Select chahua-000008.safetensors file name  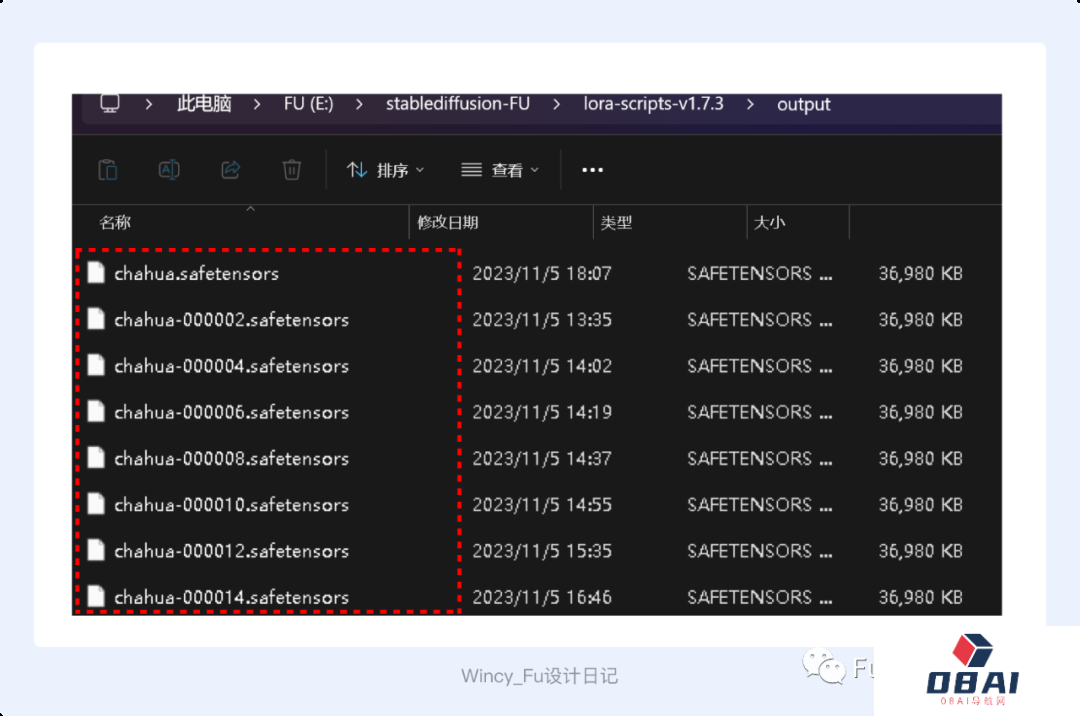tap(231, 458)
